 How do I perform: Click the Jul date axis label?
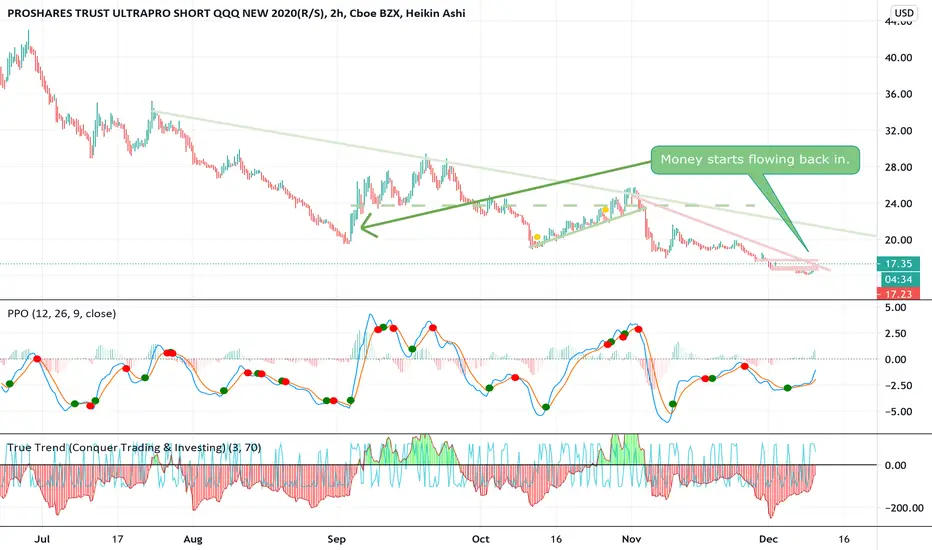coord(42,539)
